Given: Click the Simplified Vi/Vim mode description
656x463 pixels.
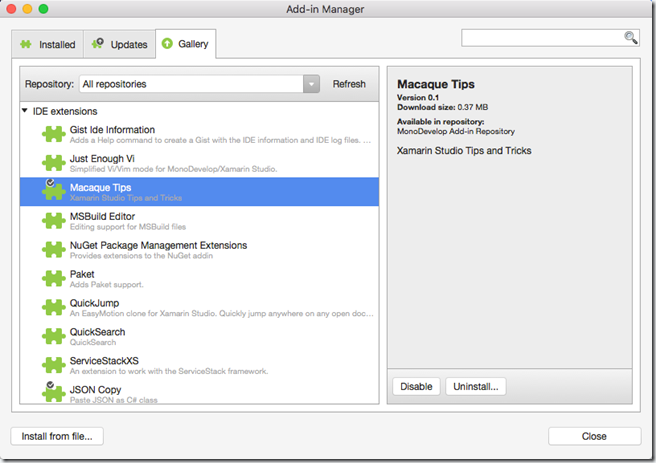Looking at the screenshot, I should [x=173, y=169].
